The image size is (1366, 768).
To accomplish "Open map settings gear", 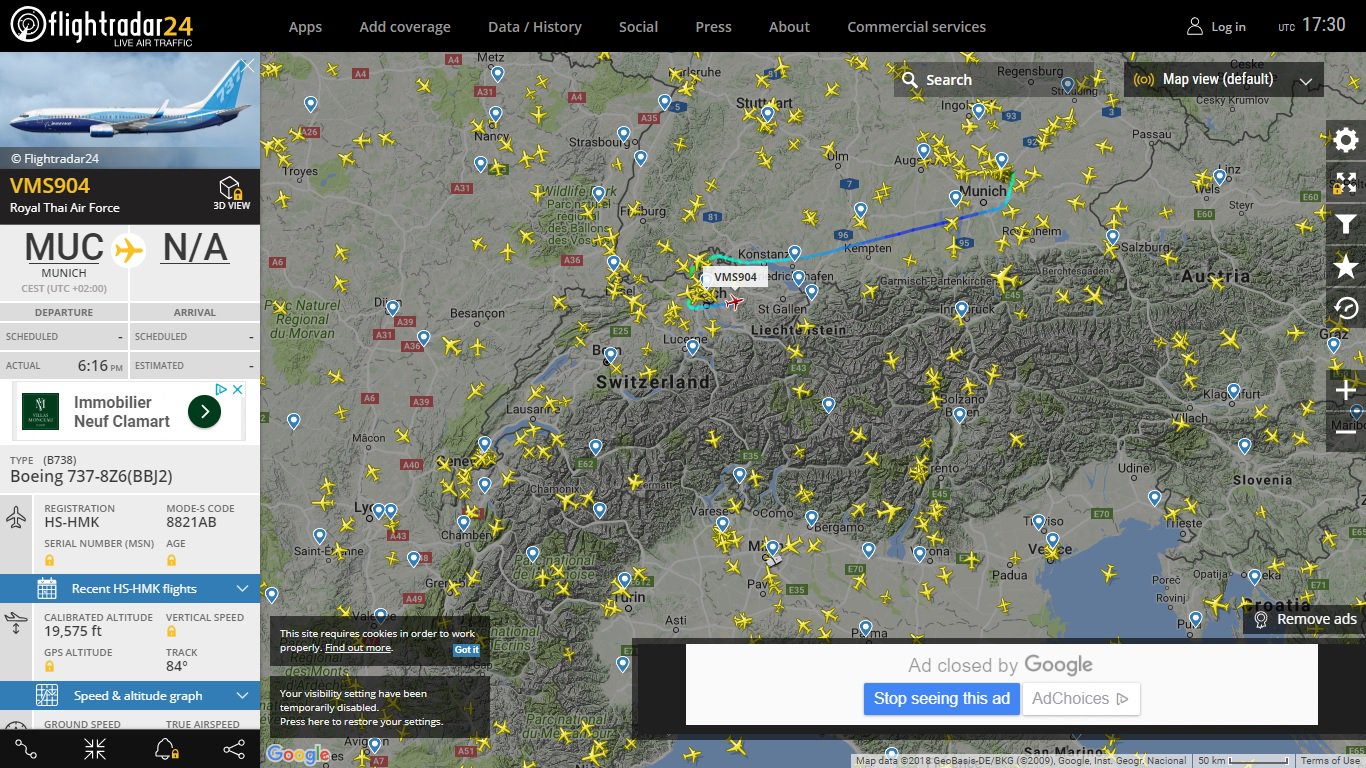I will (1346, 141).
